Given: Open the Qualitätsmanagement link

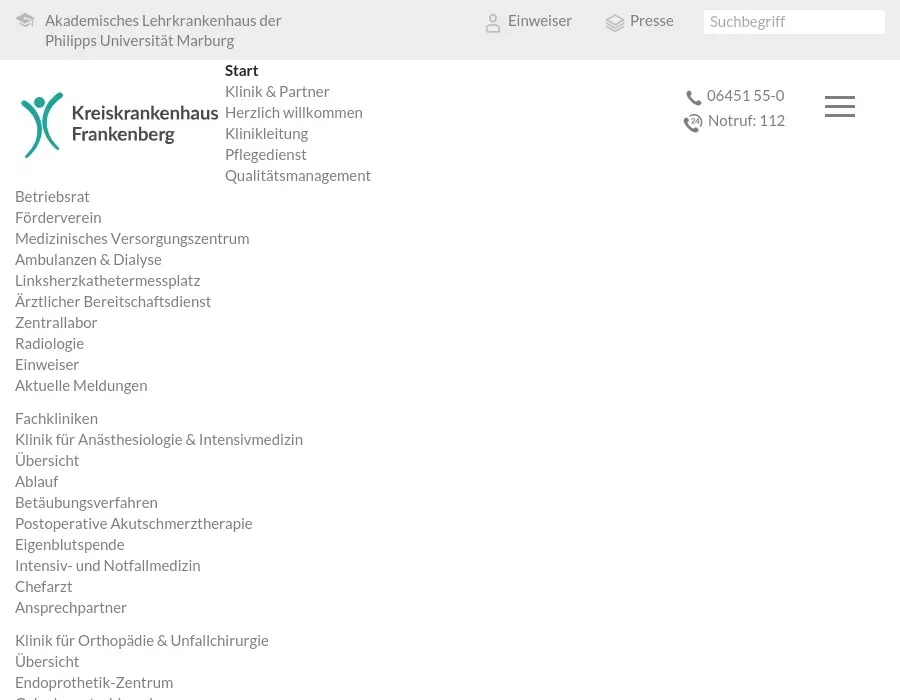Looking at the screenshot, I should point(298,175).
